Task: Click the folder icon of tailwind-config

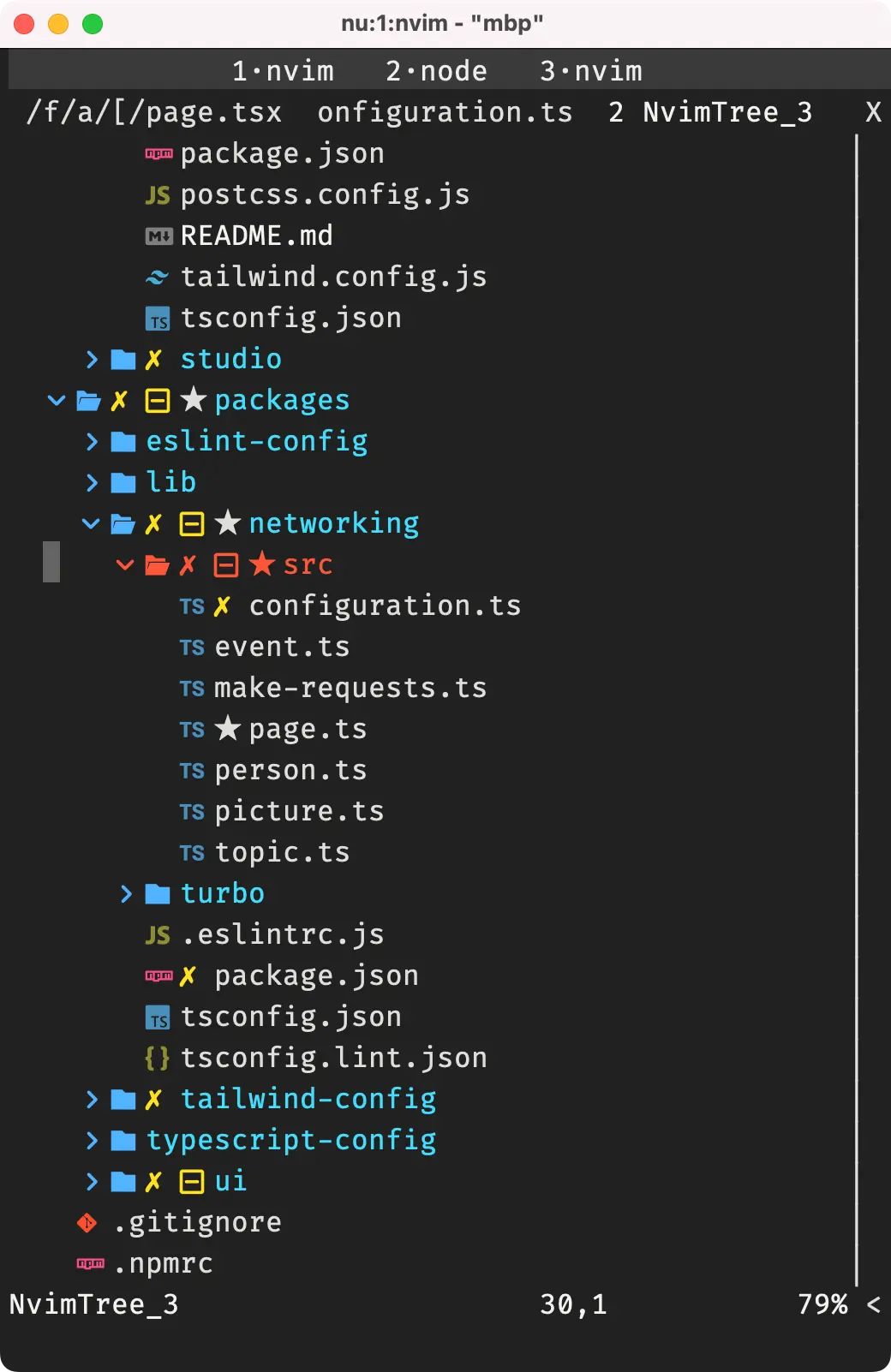Action: coord(123,1100)
